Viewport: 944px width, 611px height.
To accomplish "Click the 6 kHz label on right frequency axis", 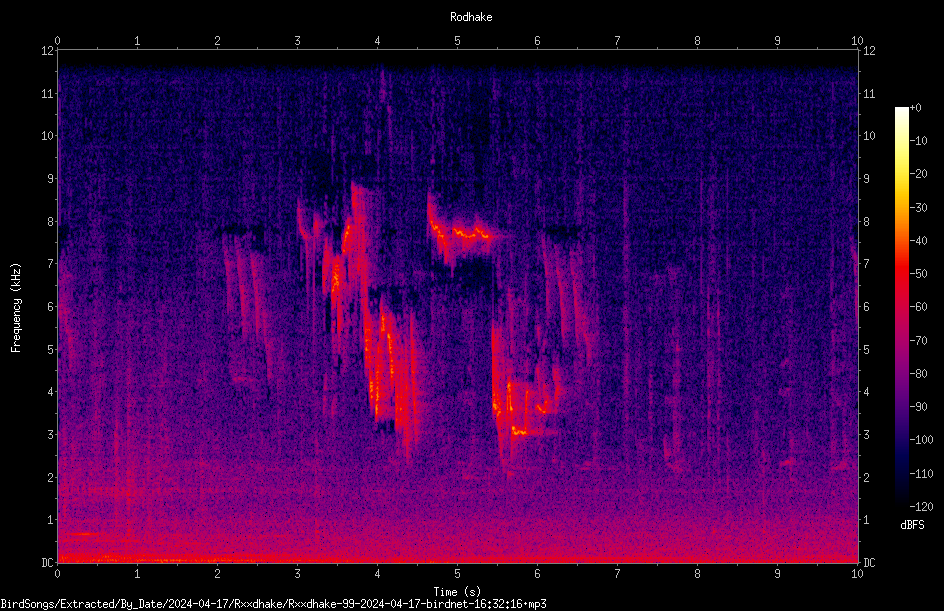I will pyautogui.click(x=866, y=306).
